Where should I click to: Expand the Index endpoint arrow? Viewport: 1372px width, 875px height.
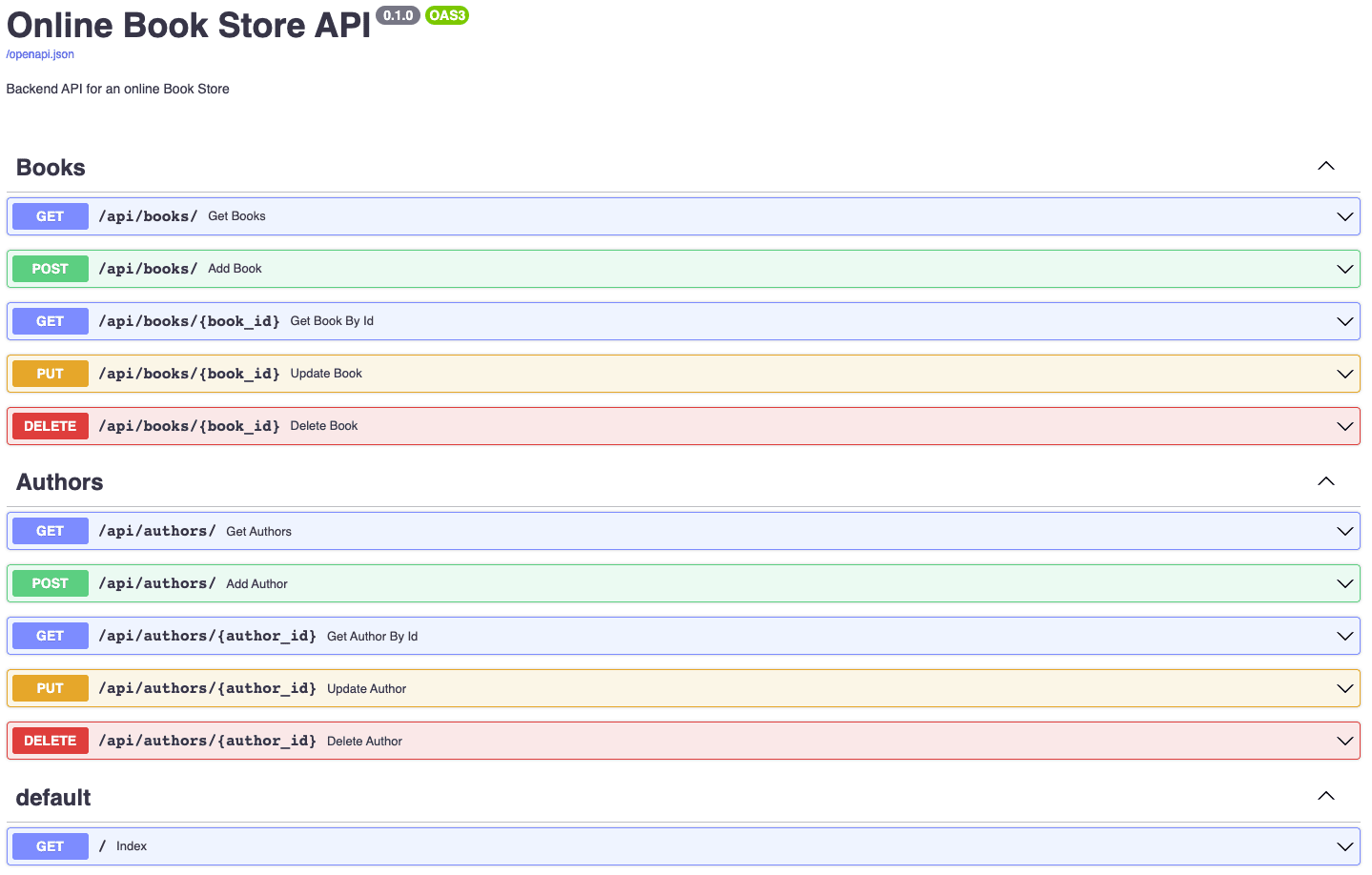[x=1345, y=846]
